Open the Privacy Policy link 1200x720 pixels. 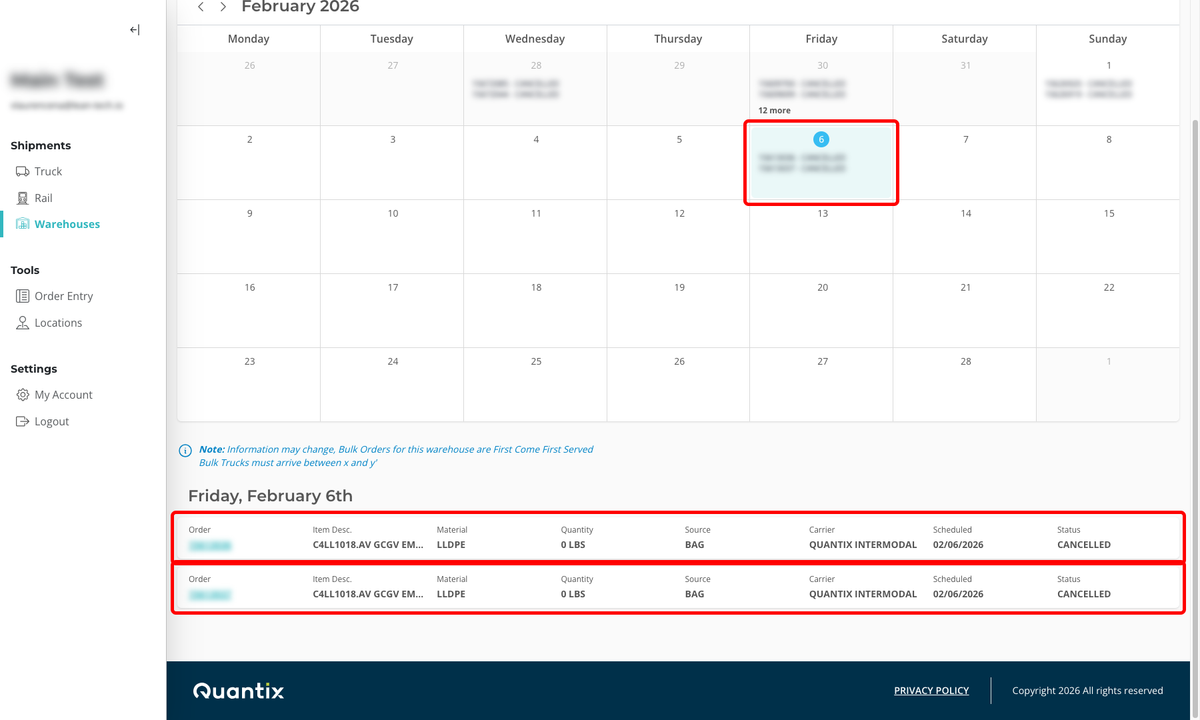[x=931, y=690]
